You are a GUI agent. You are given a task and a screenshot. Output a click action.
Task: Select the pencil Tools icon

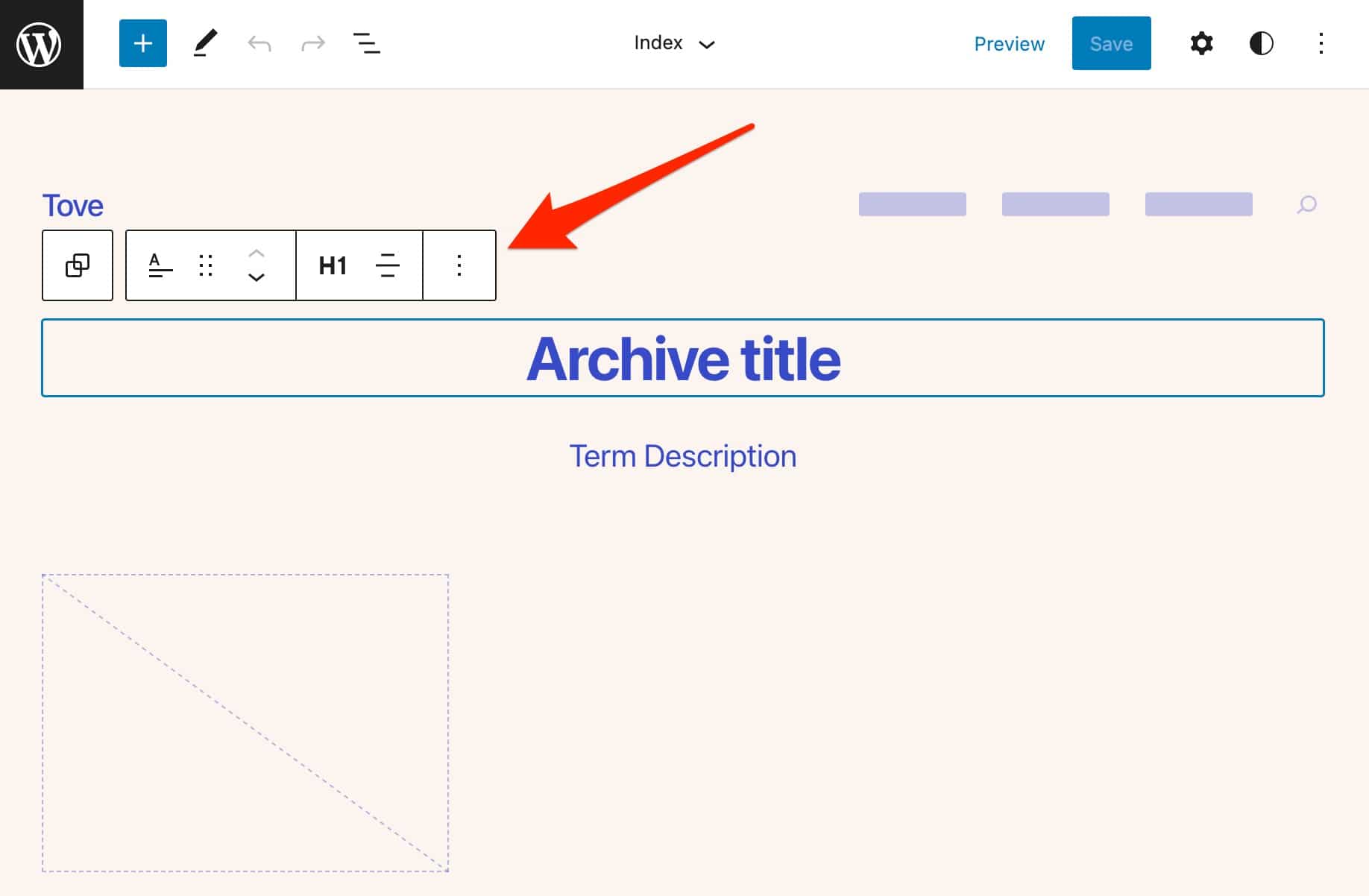205,43
